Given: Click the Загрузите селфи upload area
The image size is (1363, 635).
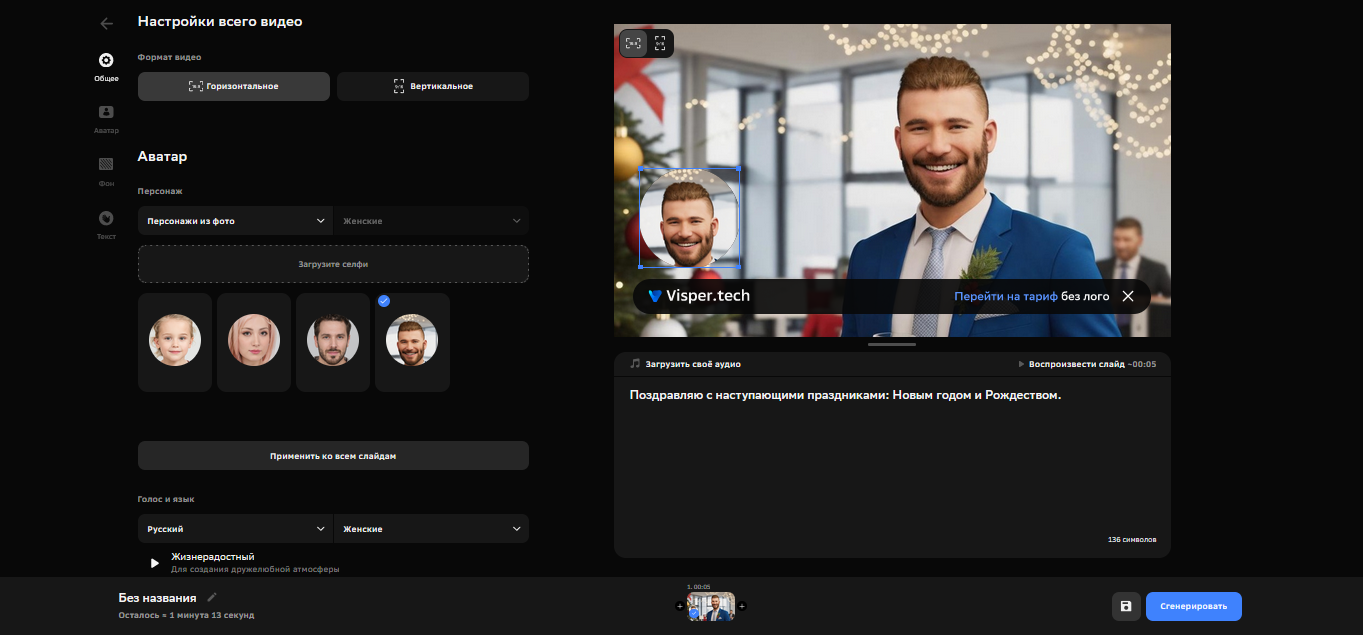Looking at the screenshot, I should [333, 264].
